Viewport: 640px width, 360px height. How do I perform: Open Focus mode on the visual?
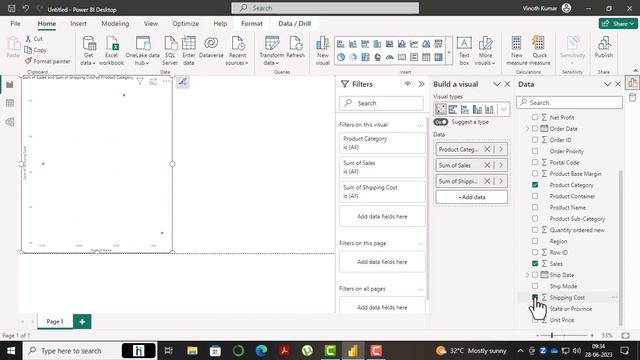153,82
